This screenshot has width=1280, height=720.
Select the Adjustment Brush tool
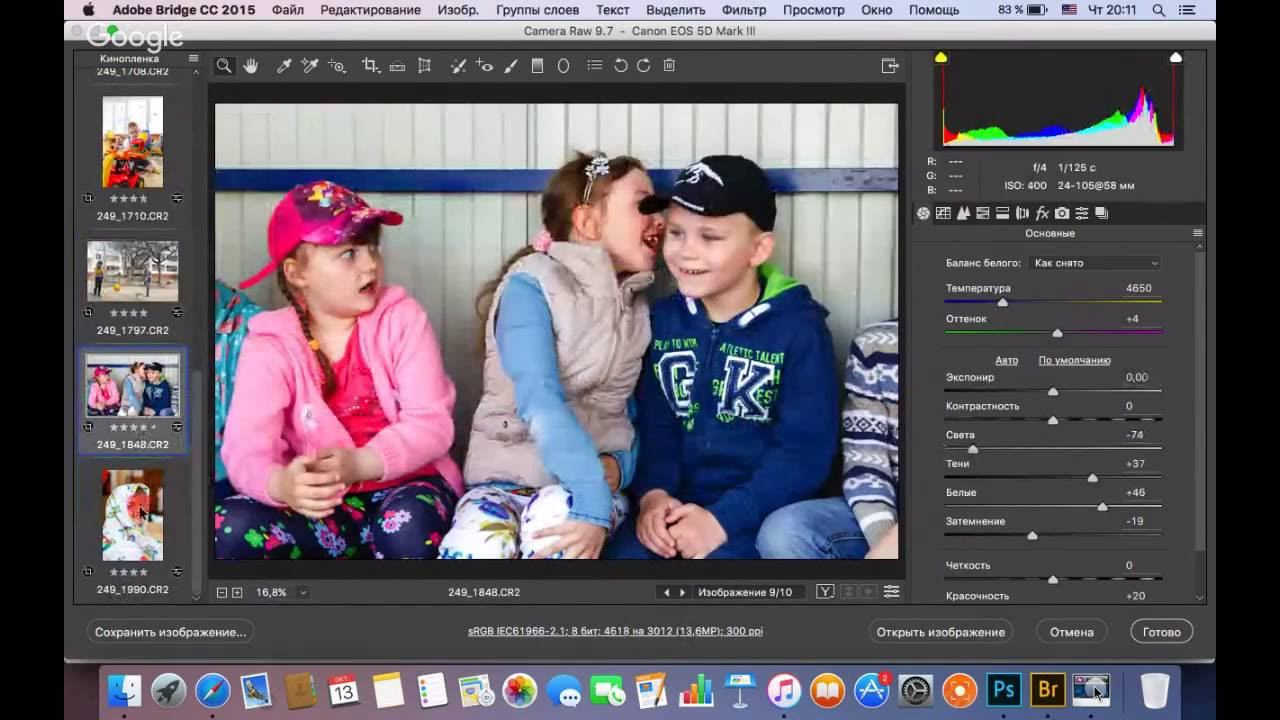[511, 66]
